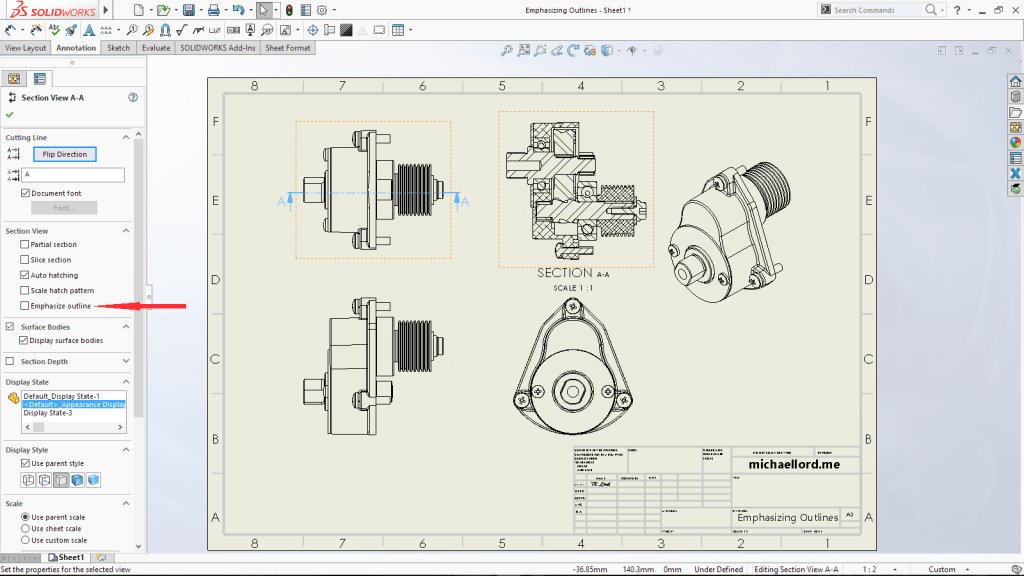Screen dimensions: 1024x576
Task: Click the Open file icon
Action: coord(163,10)
